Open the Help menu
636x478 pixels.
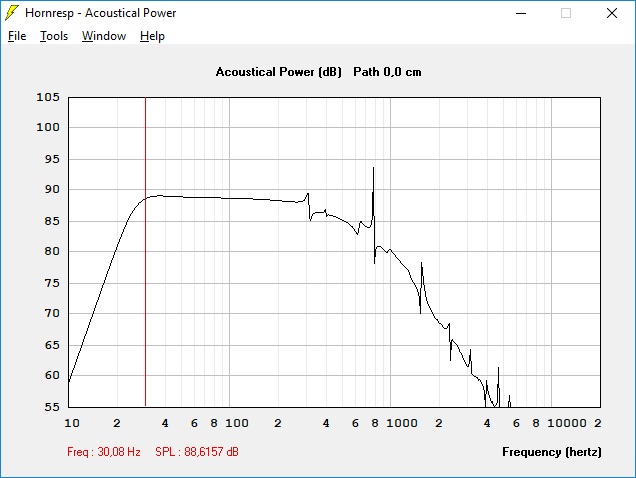(152, 36)
